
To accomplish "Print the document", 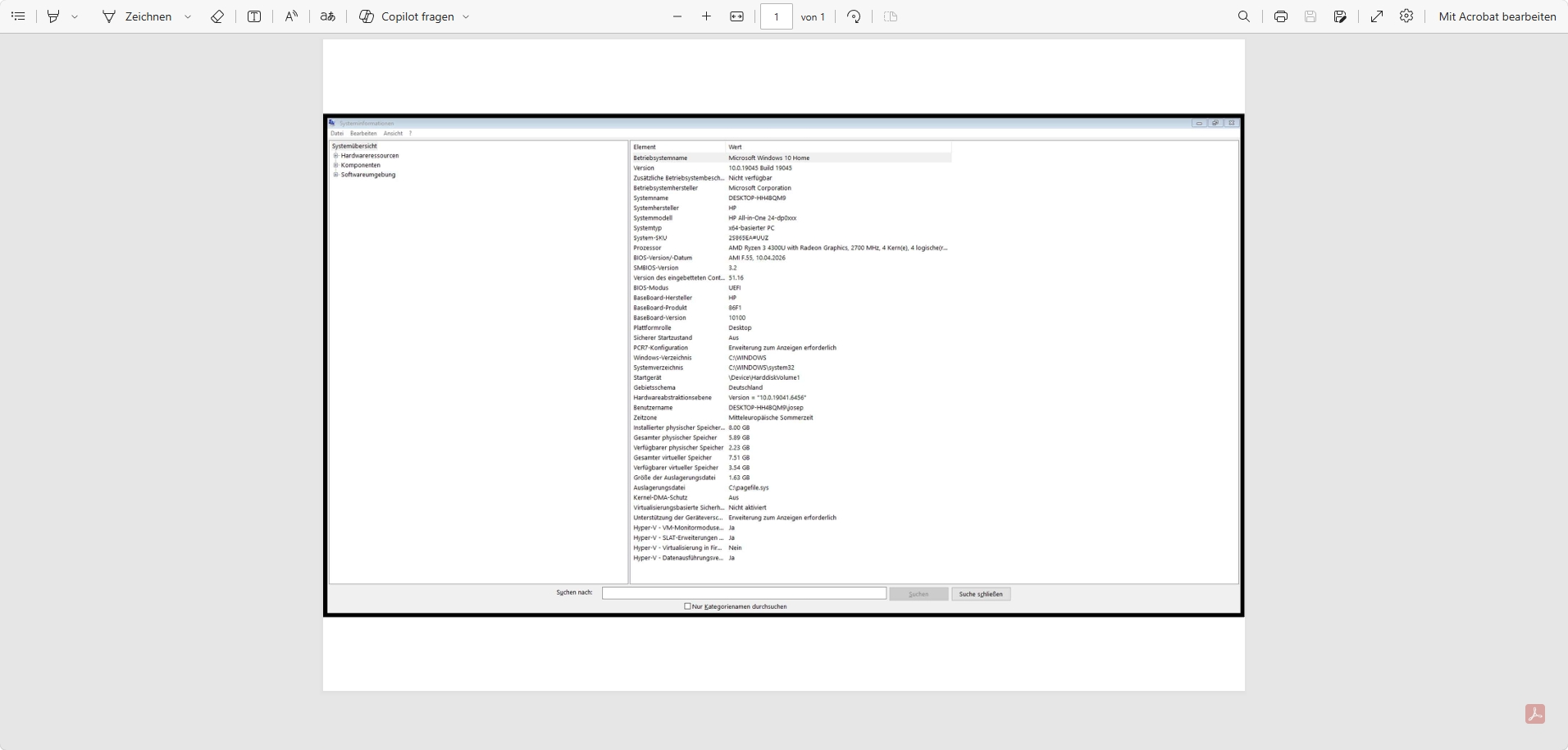I will pyautogui.click(x=1281, y=16).
